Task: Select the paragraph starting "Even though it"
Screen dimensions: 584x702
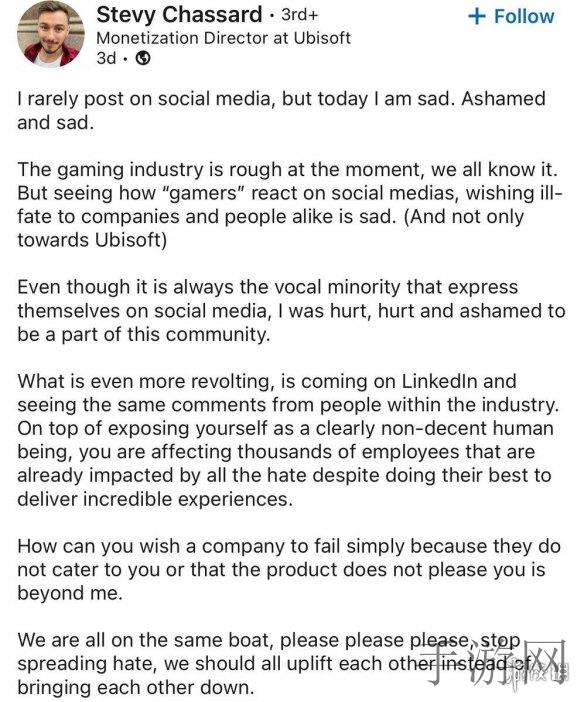Action: tap(291, 311)
